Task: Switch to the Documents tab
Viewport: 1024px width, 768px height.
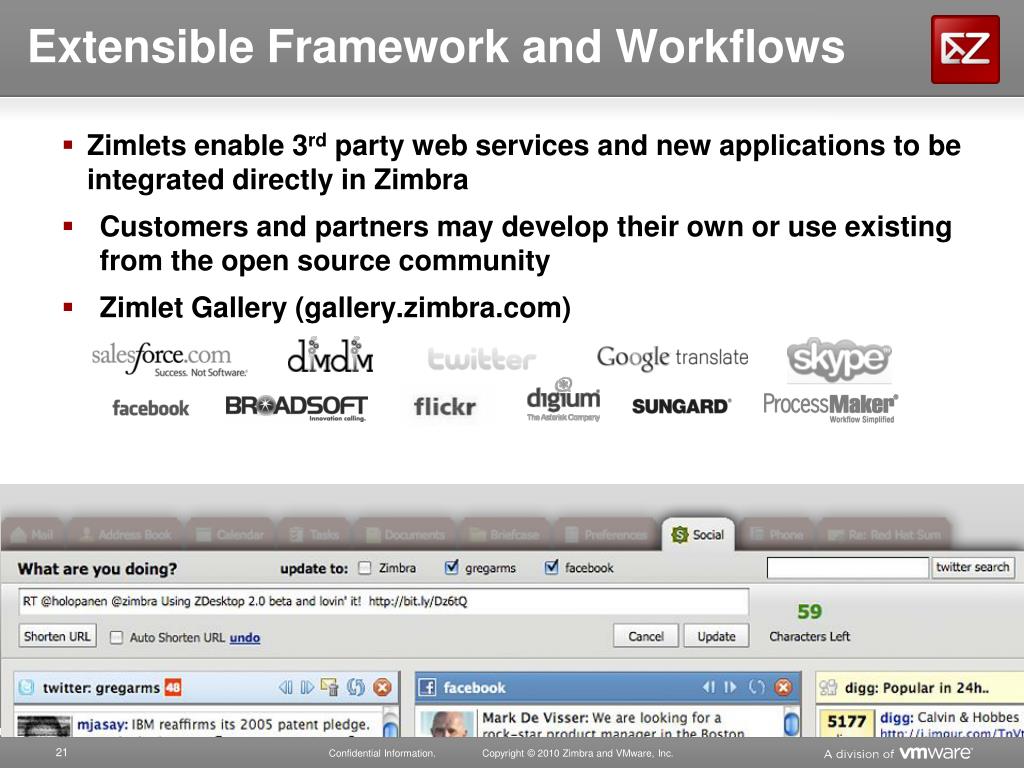Action: [406, 534]
